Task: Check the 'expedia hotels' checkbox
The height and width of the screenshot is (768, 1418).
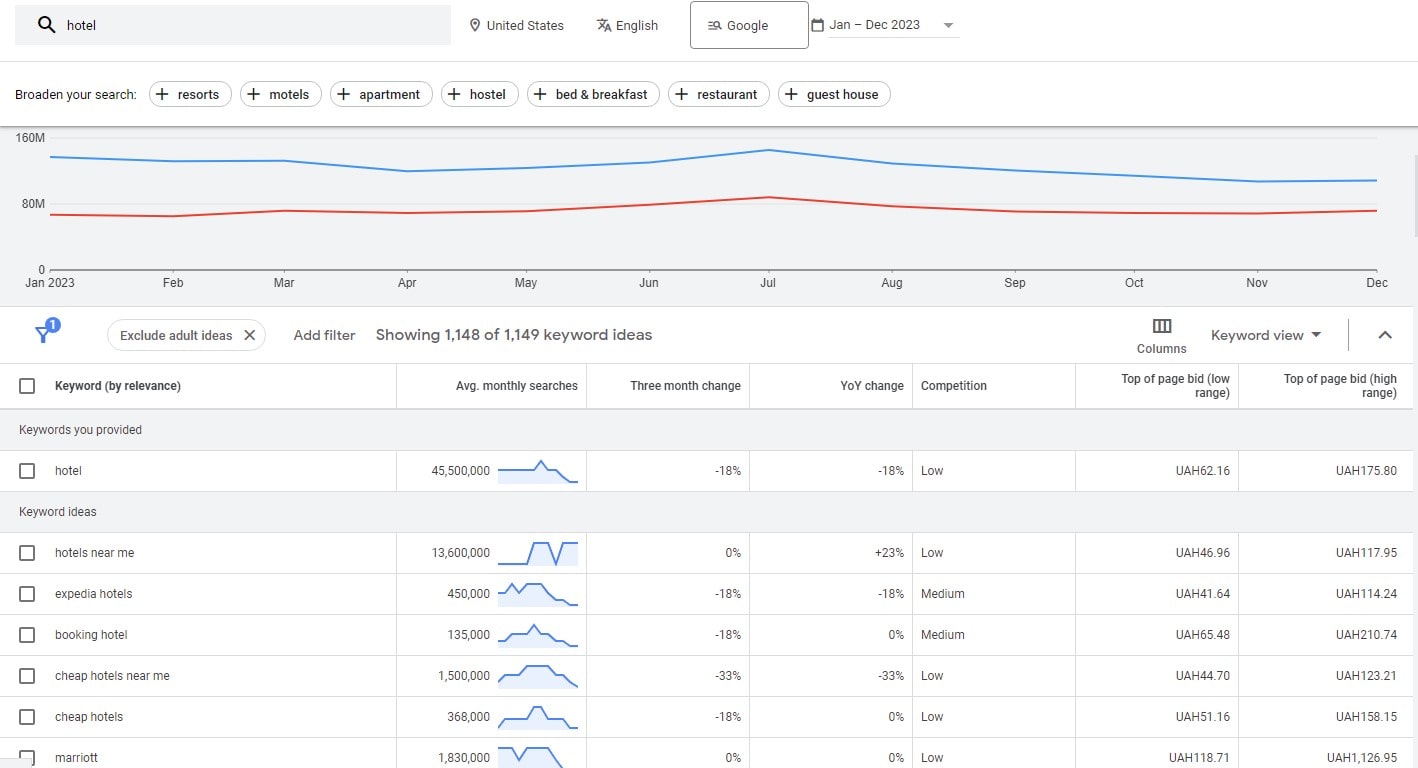Action: click(27, 594)
